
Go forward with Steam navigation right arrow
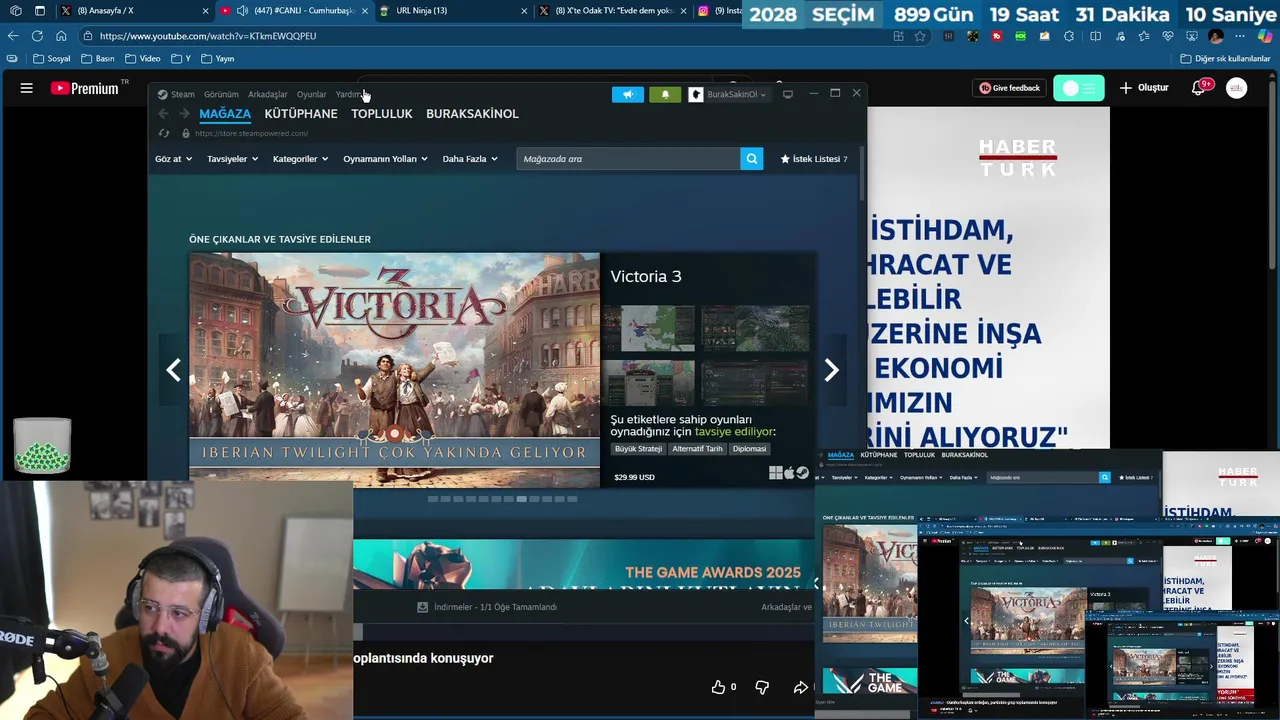(x=184, y=114)
